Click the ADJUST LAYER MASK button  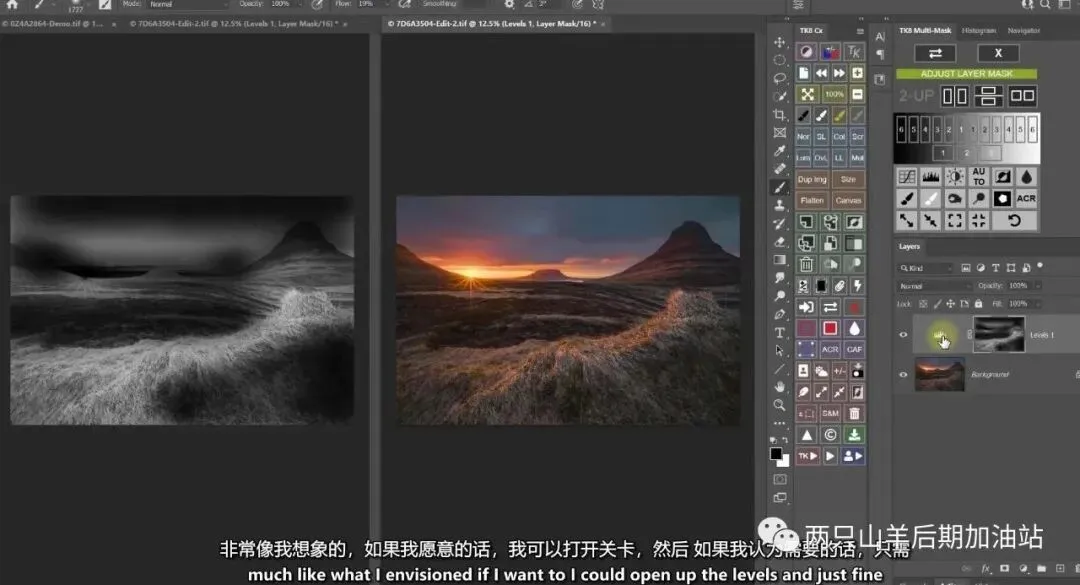point(966,74)
